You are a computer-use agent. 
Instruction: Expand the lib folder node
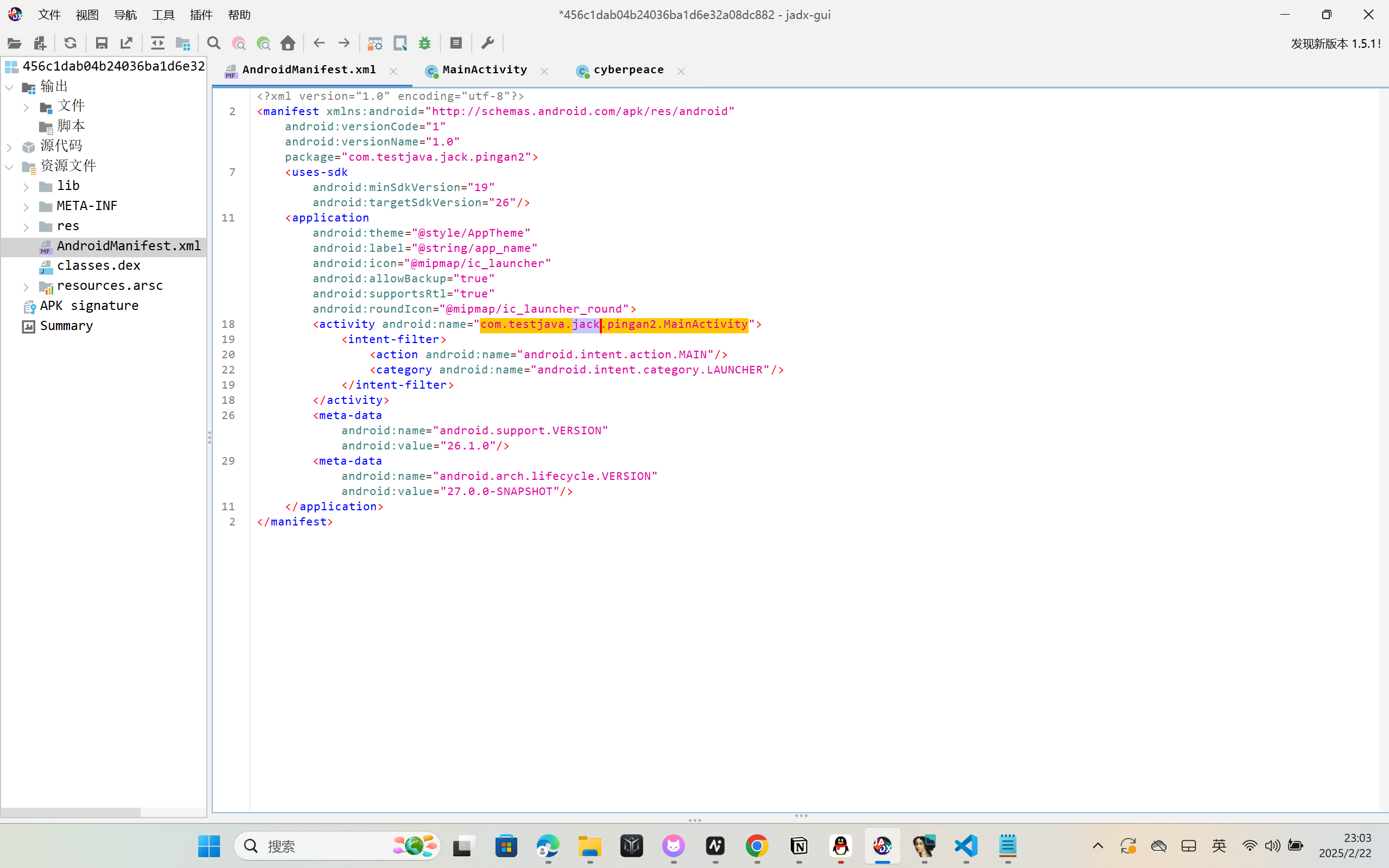point(26,187)
